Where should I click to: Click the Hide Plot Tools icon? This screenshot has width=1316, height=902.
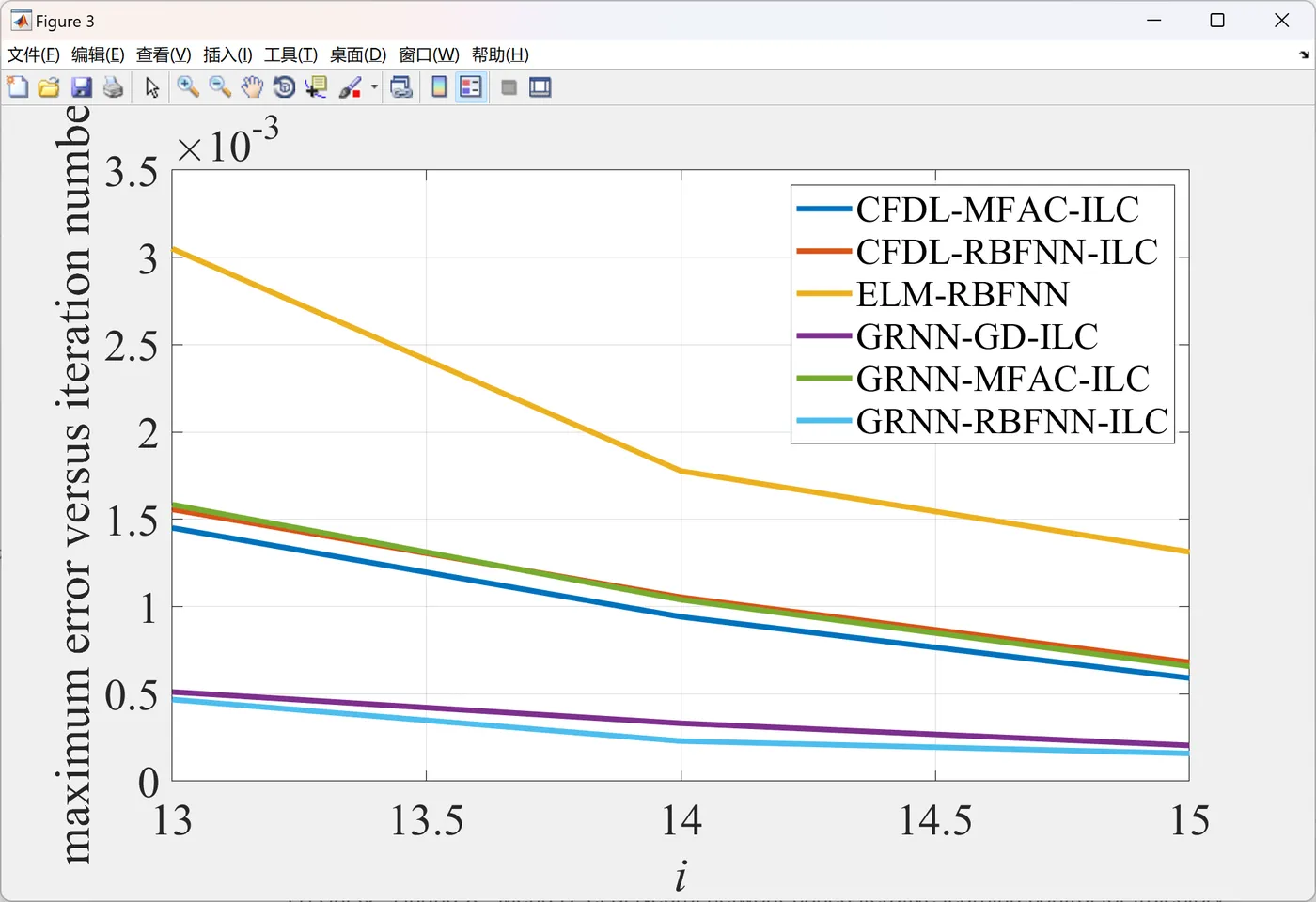coord(509,87)
